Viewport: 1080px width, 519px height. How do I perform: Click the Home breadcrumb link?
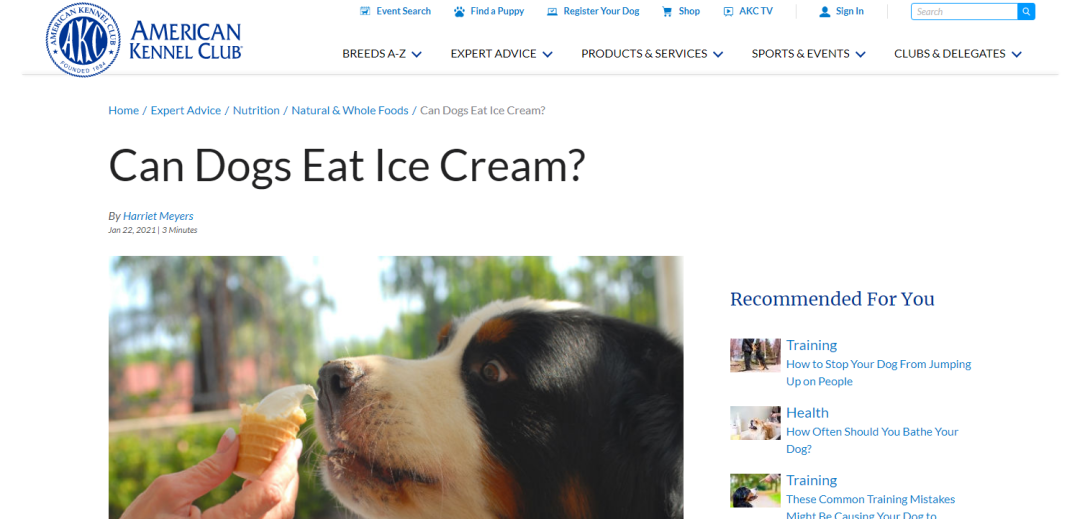point(123,110)
